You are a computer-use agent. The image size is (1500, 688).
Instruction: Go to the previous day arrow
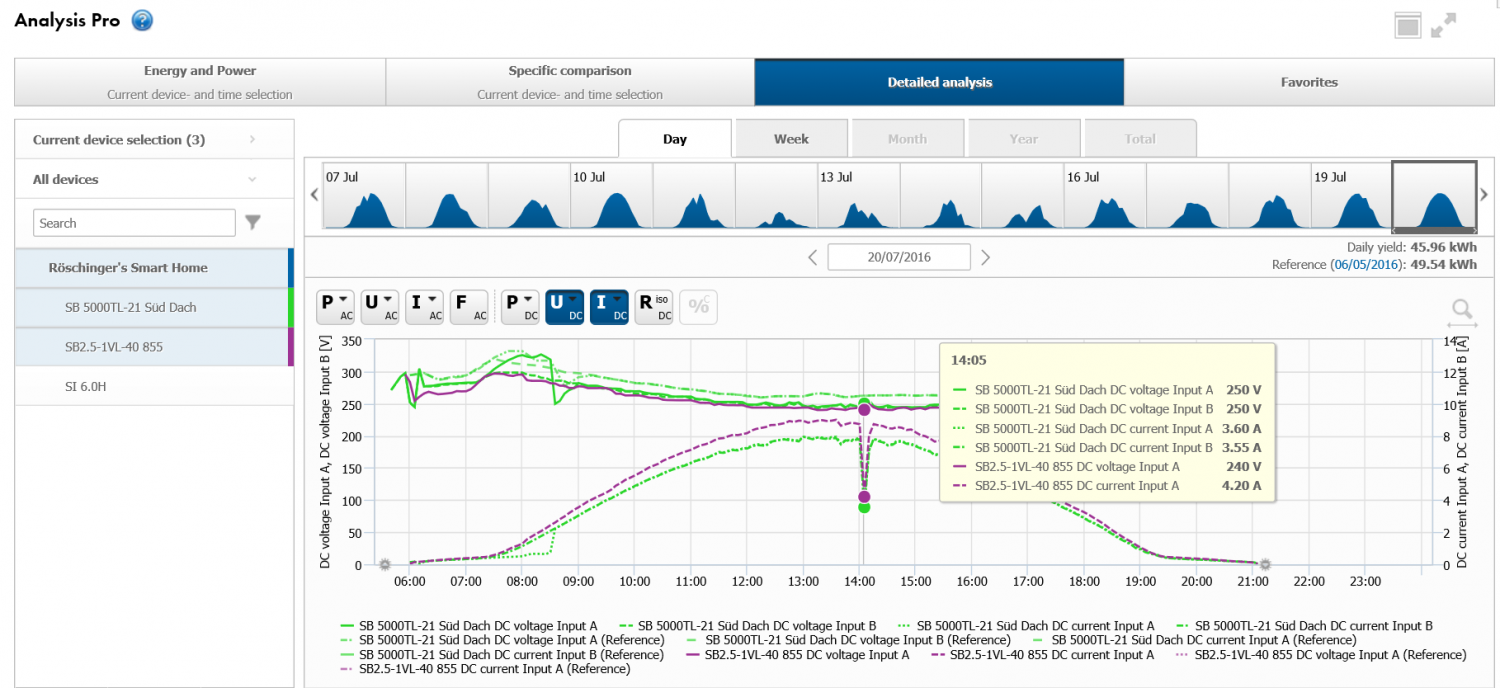[814, 257]
